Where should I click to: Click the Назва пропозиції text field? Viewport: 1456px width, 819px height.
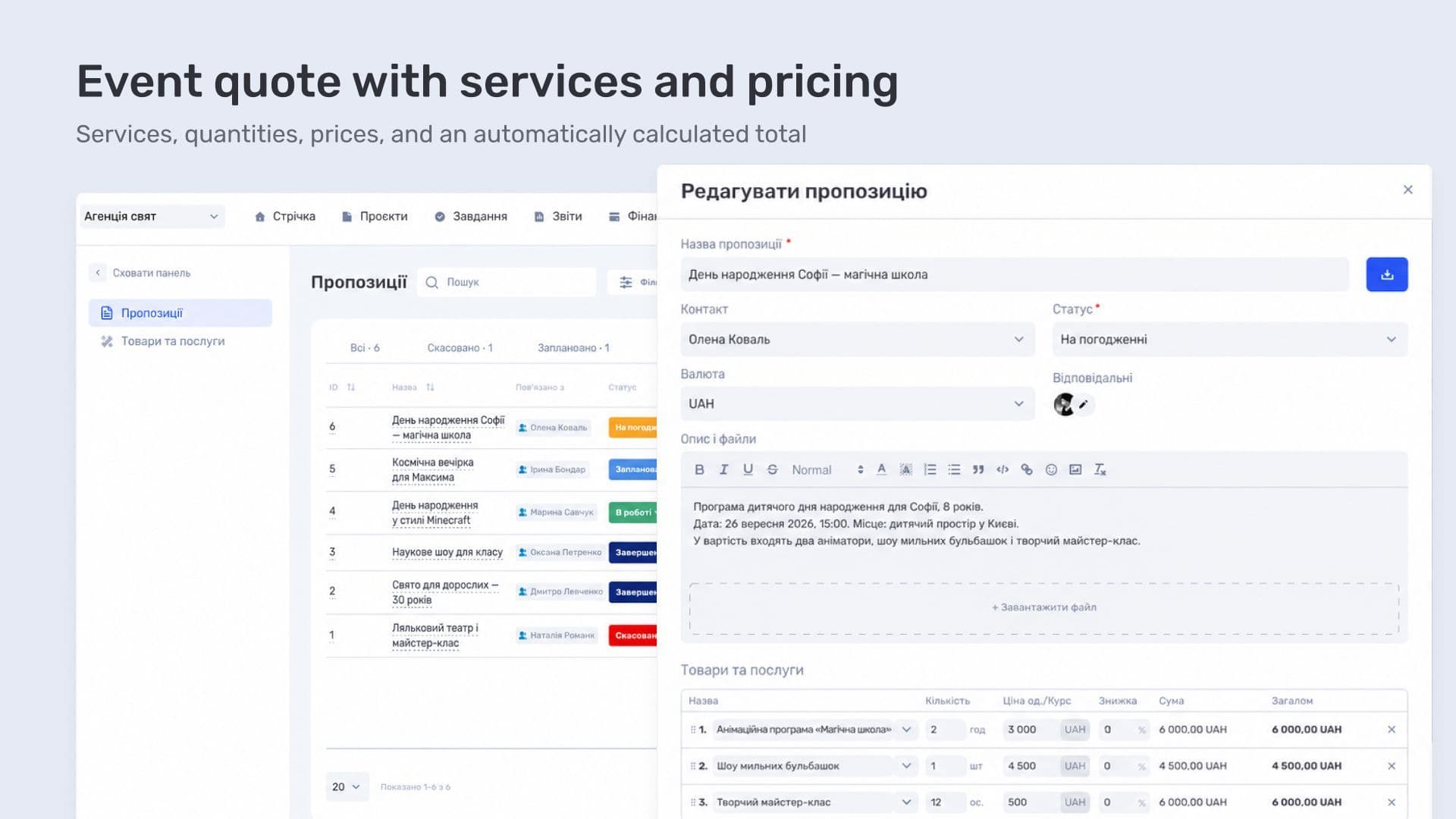point(1015,275)
